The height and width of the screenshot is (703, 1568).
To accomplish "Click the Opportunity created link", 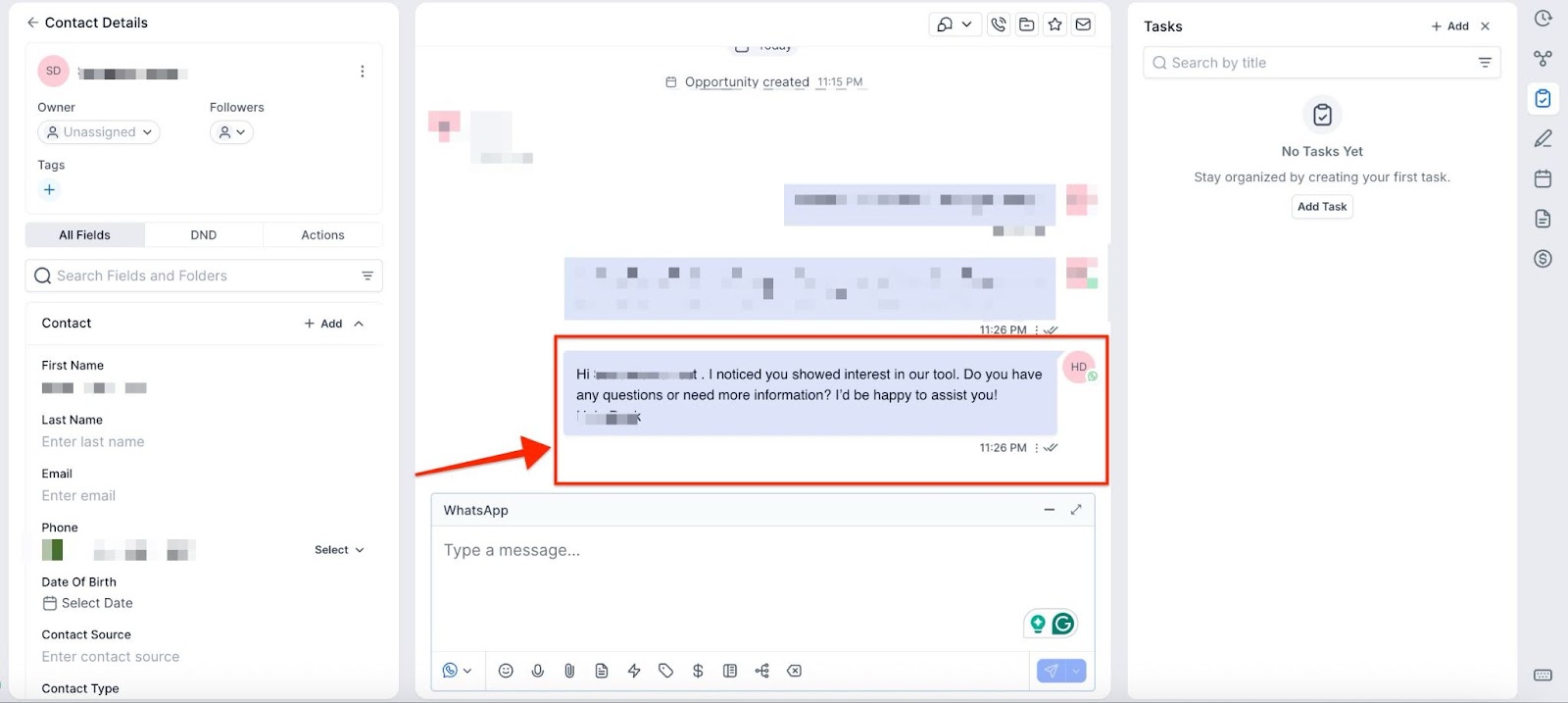I will tap(747, 82).
